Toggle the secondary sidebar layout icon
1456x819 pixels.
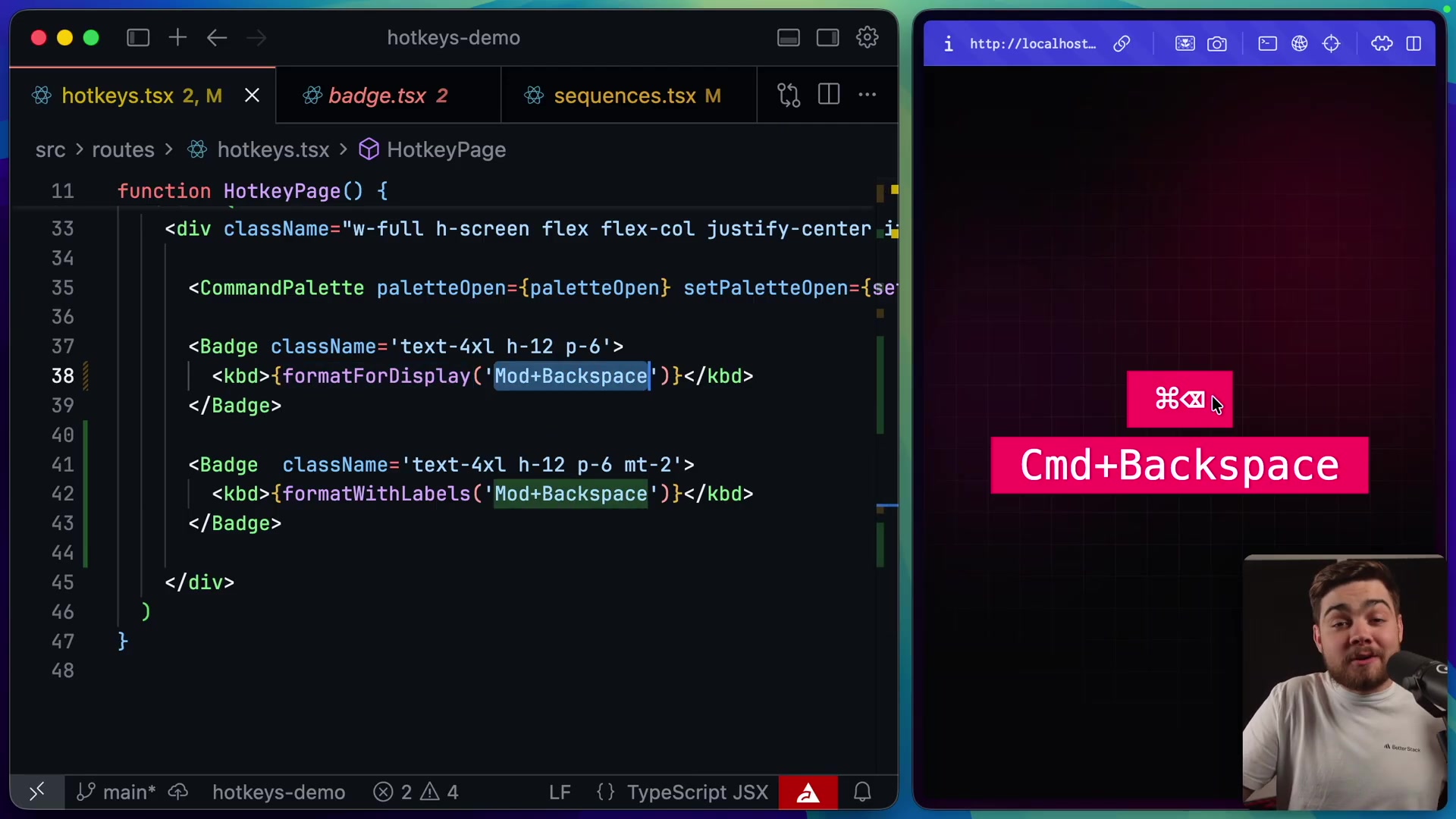pos(828,38)
